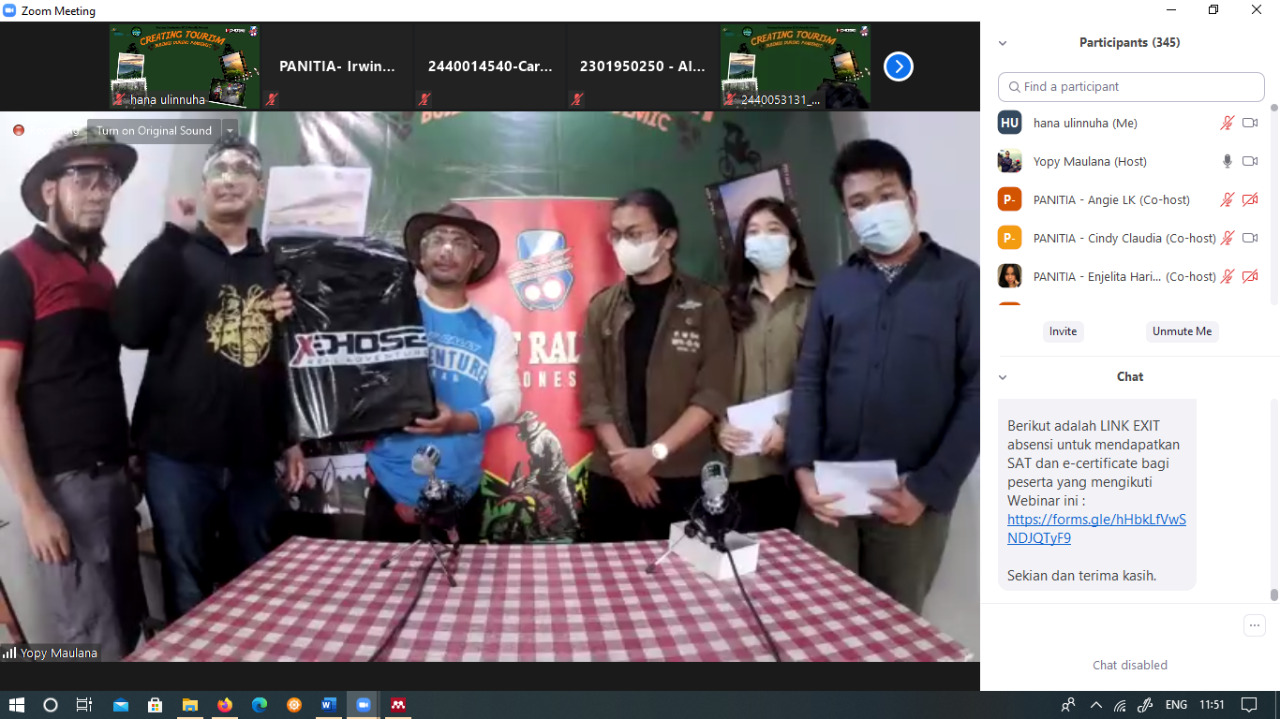Click the crossed-out mic icon beside Cindy Claudia
Viewport: 1280px width, 719px height.
[1228, 238]
